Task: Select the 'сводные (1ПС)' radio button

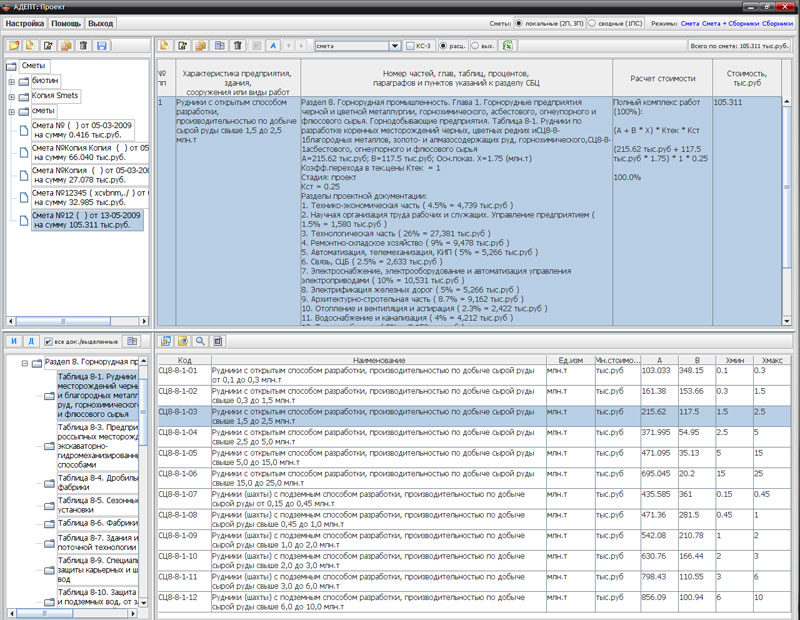Action: tap(592, 21)
